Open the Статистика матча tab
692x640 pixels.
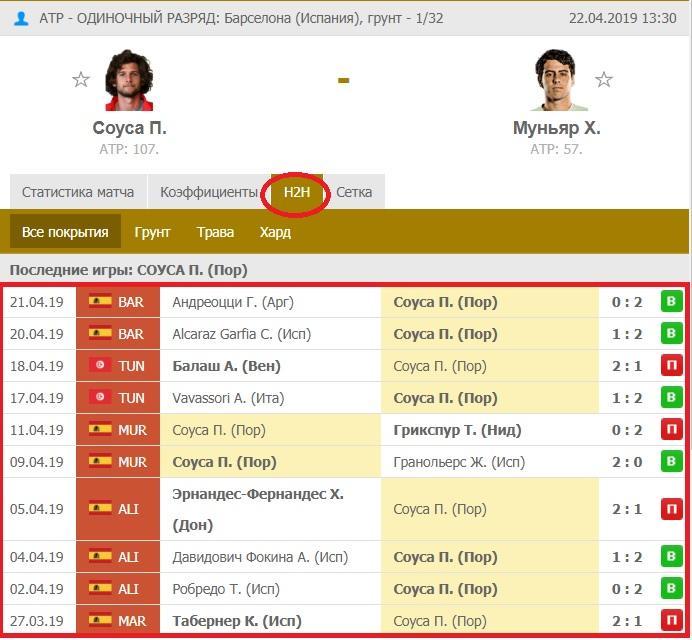point(78,192)
